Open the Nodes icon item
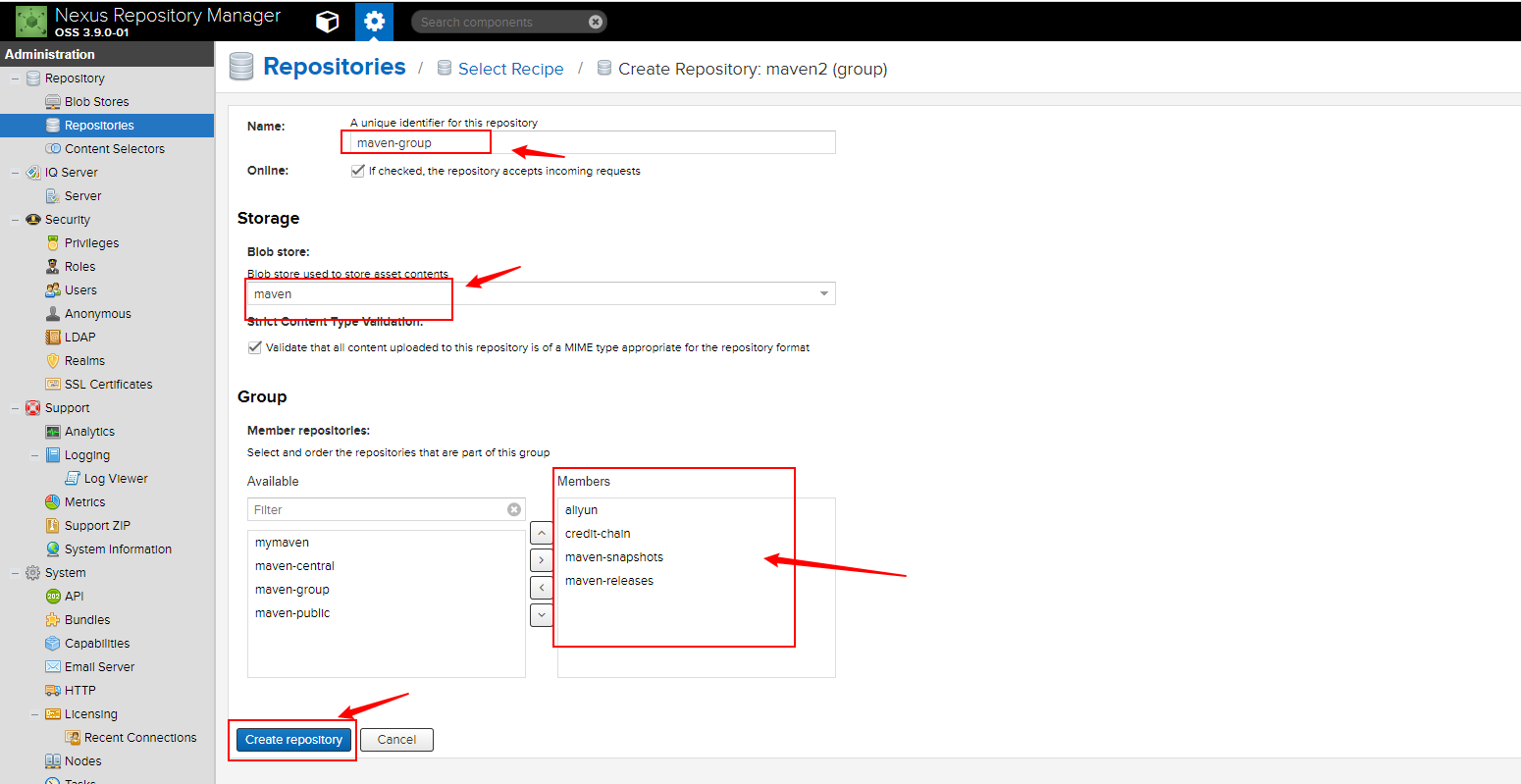1521x784 pixels. point(53,761)
